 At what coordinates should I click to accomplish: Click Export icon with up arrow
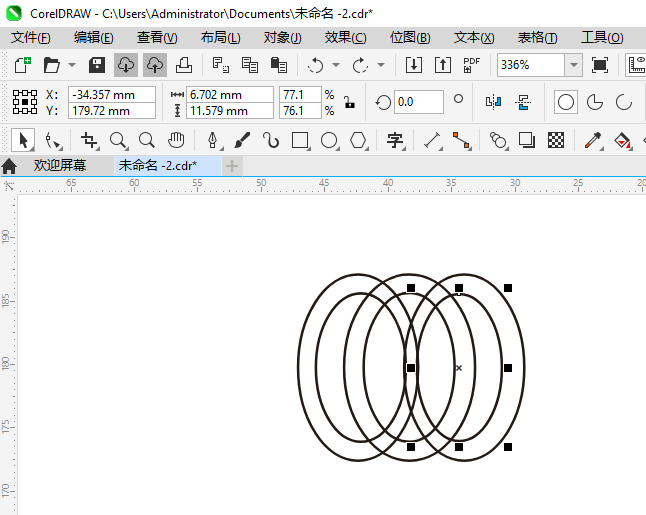click(x=443, y=65)
